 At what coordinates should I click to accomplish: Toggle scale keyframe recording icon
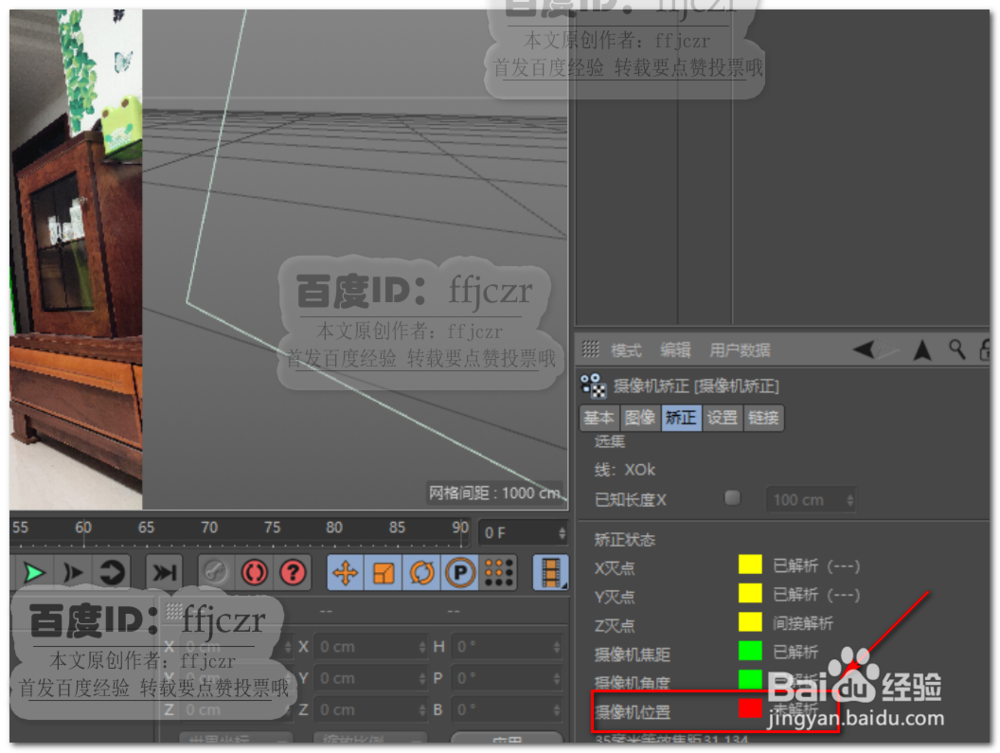(x=384, y=573)
